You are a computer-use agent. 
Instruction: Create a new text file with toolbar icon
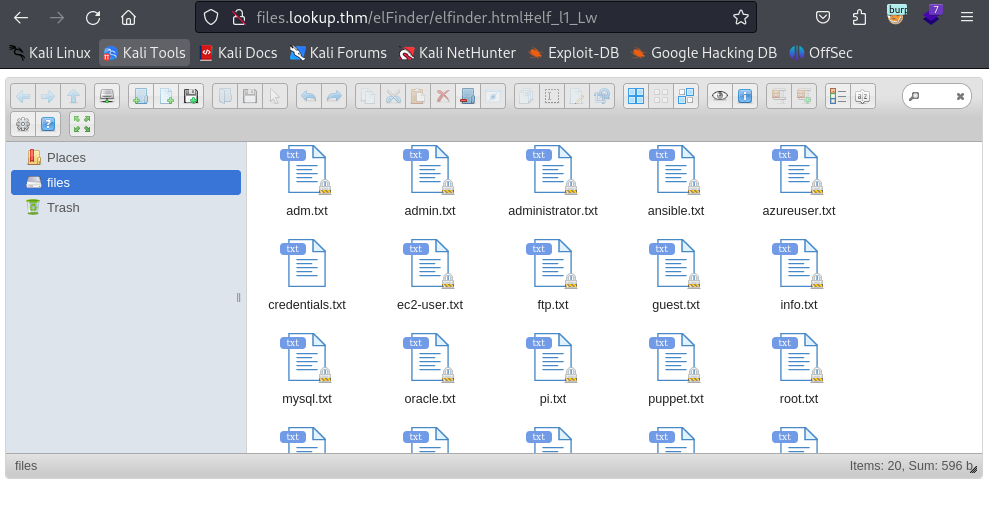(x=166, y=96)
